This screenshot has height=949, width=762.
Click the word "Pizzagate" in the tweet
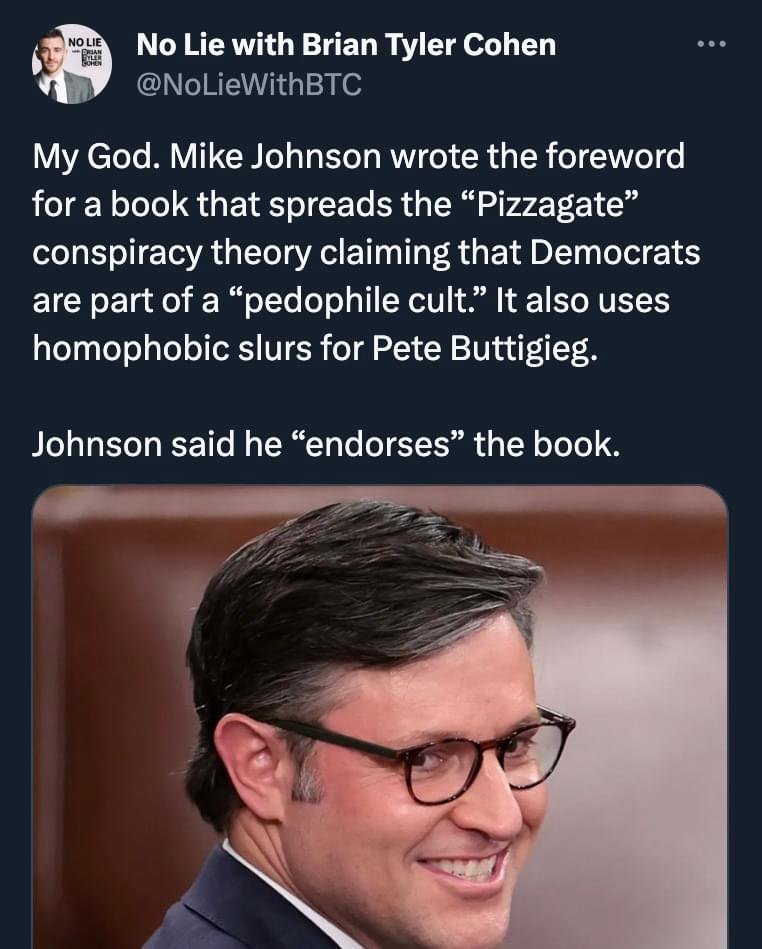click(551, 205)
